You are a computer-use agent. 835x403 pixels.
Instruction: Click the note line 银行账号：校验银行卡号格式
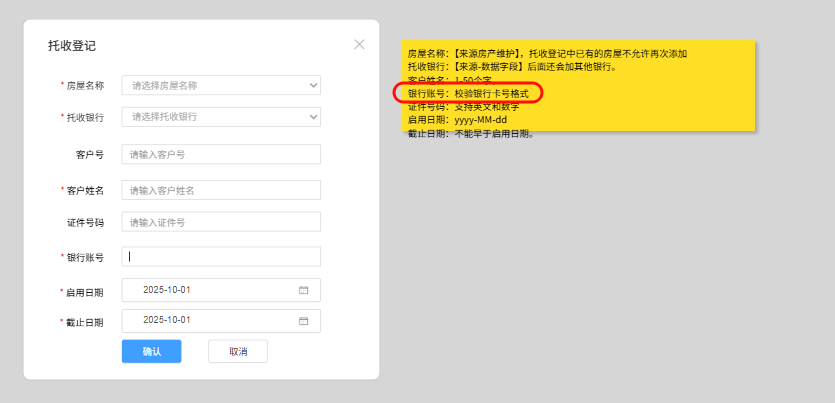point(469,94)
